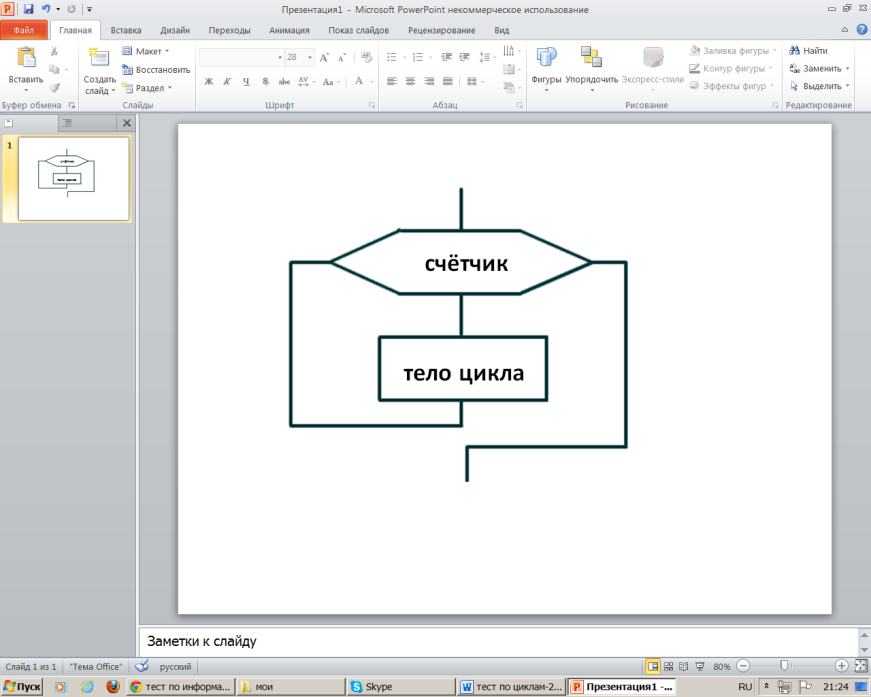Screen dimensions: 871x697
Task: Click the Создать слайд icon
Action: click(99, 57)
